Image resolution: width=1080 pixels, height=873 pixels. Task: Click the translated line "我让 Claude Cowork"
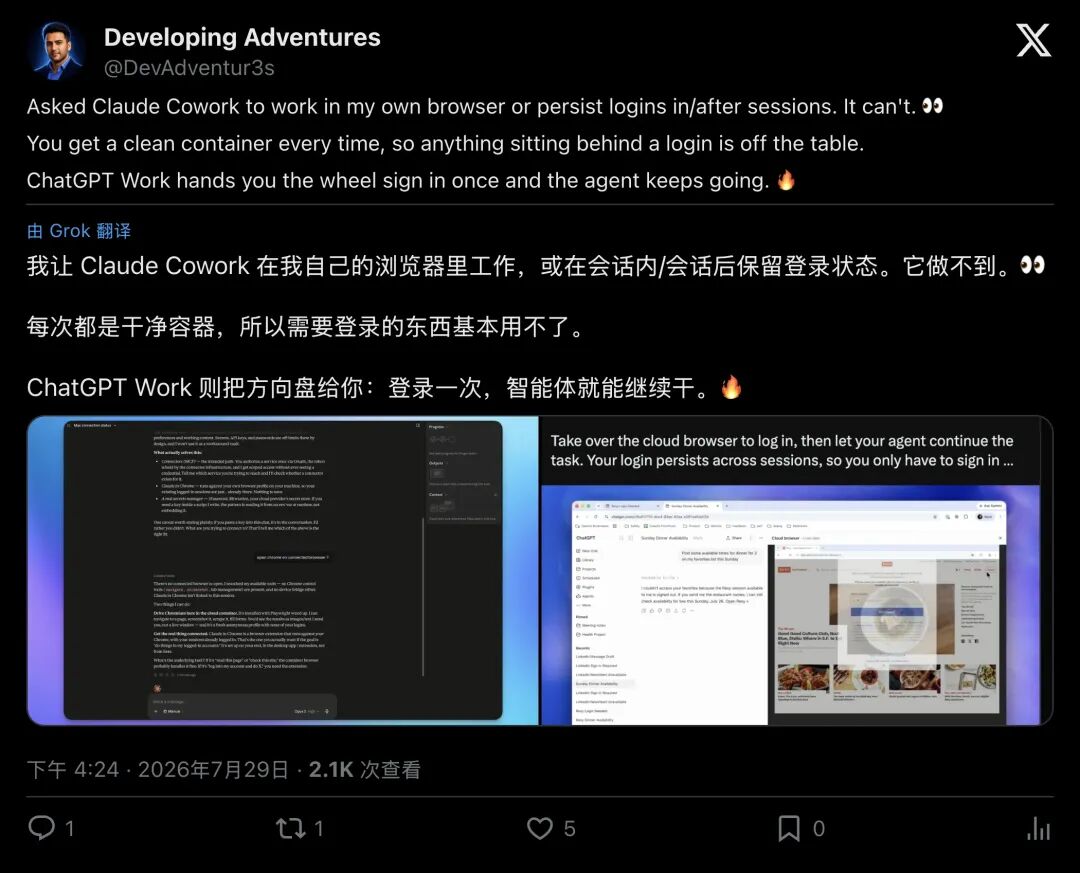pos(536,266)
